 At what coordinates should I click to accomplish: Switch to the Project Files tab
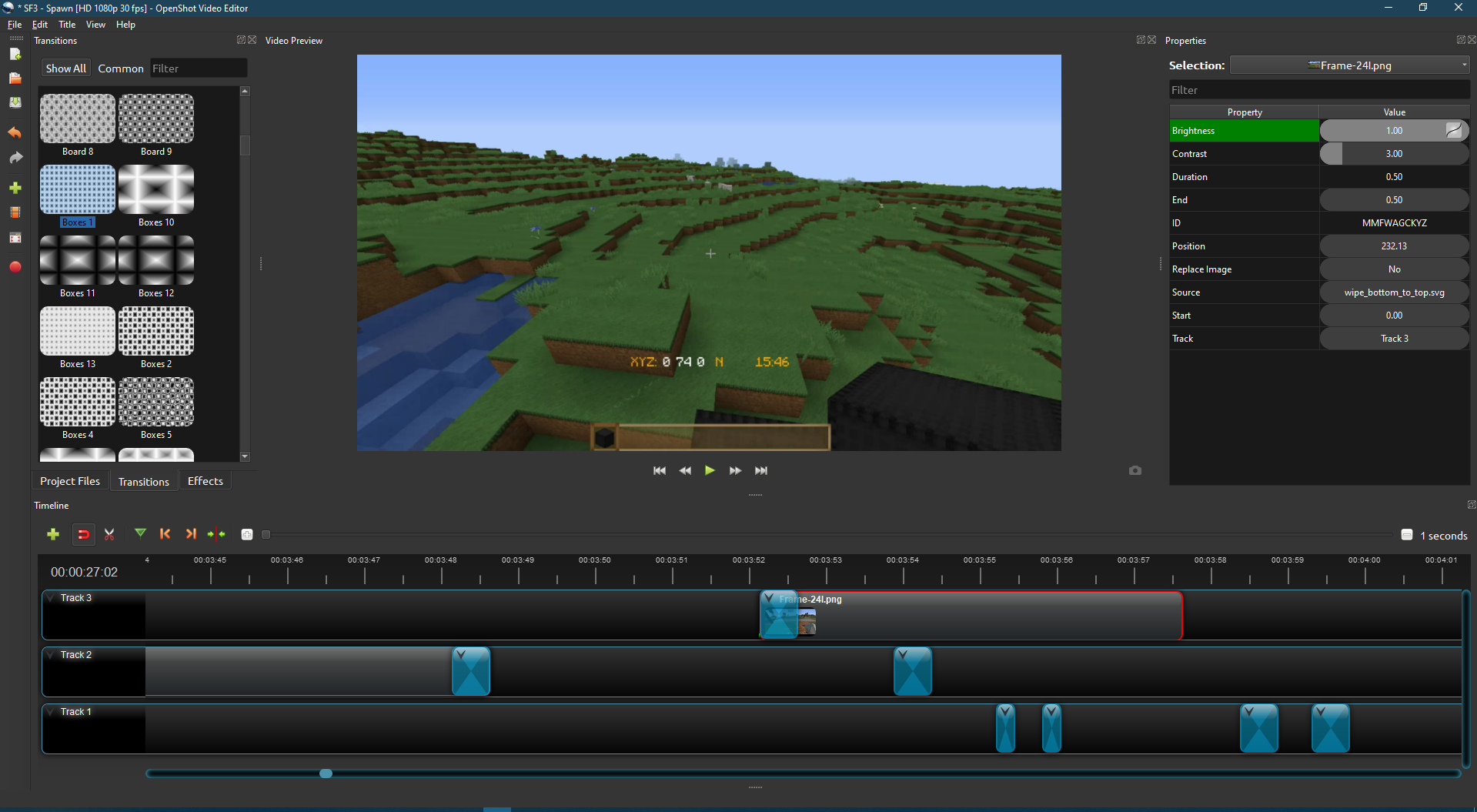70,481
